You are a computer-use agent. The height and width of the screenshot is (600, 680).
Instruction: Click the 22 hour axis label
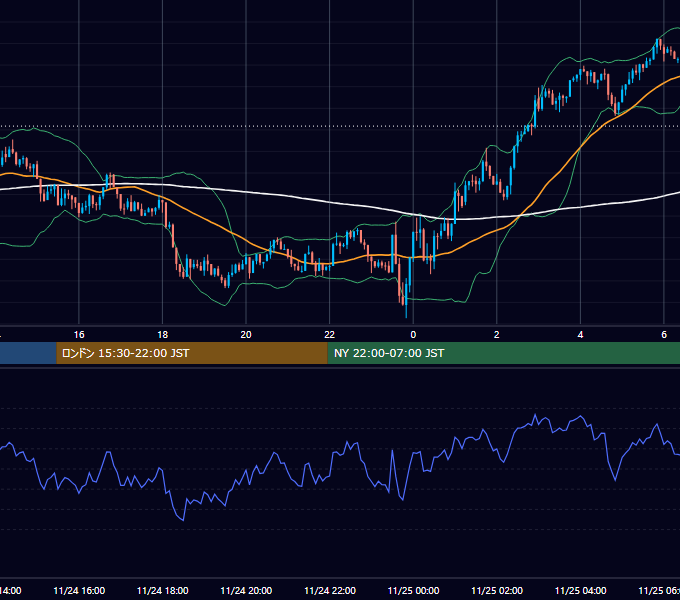tap(330, 335)
